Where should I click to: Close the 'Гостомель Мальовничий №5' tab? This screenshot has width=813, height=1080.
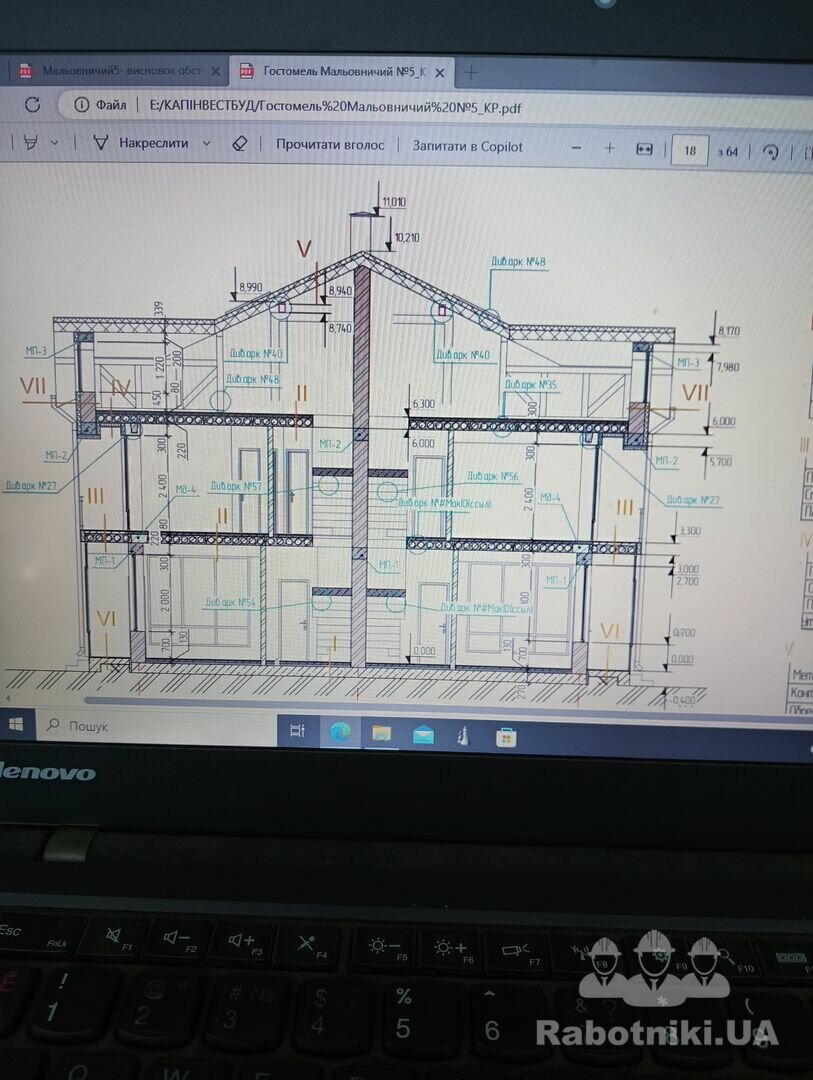click(440, 72)
